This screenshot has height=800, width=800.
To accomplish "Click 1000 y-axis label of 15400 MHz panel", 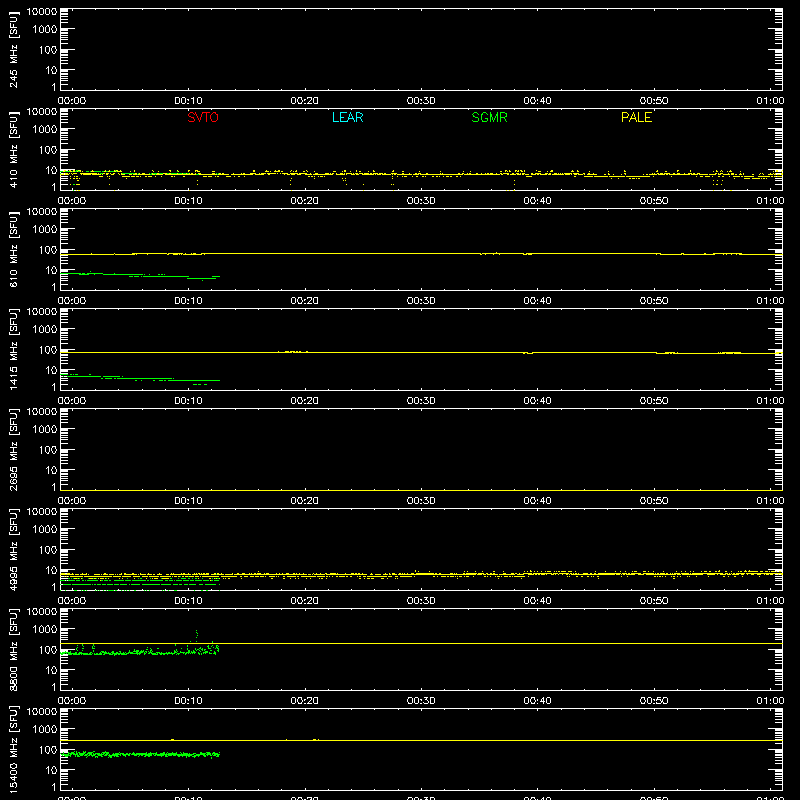I will [45, 730].
